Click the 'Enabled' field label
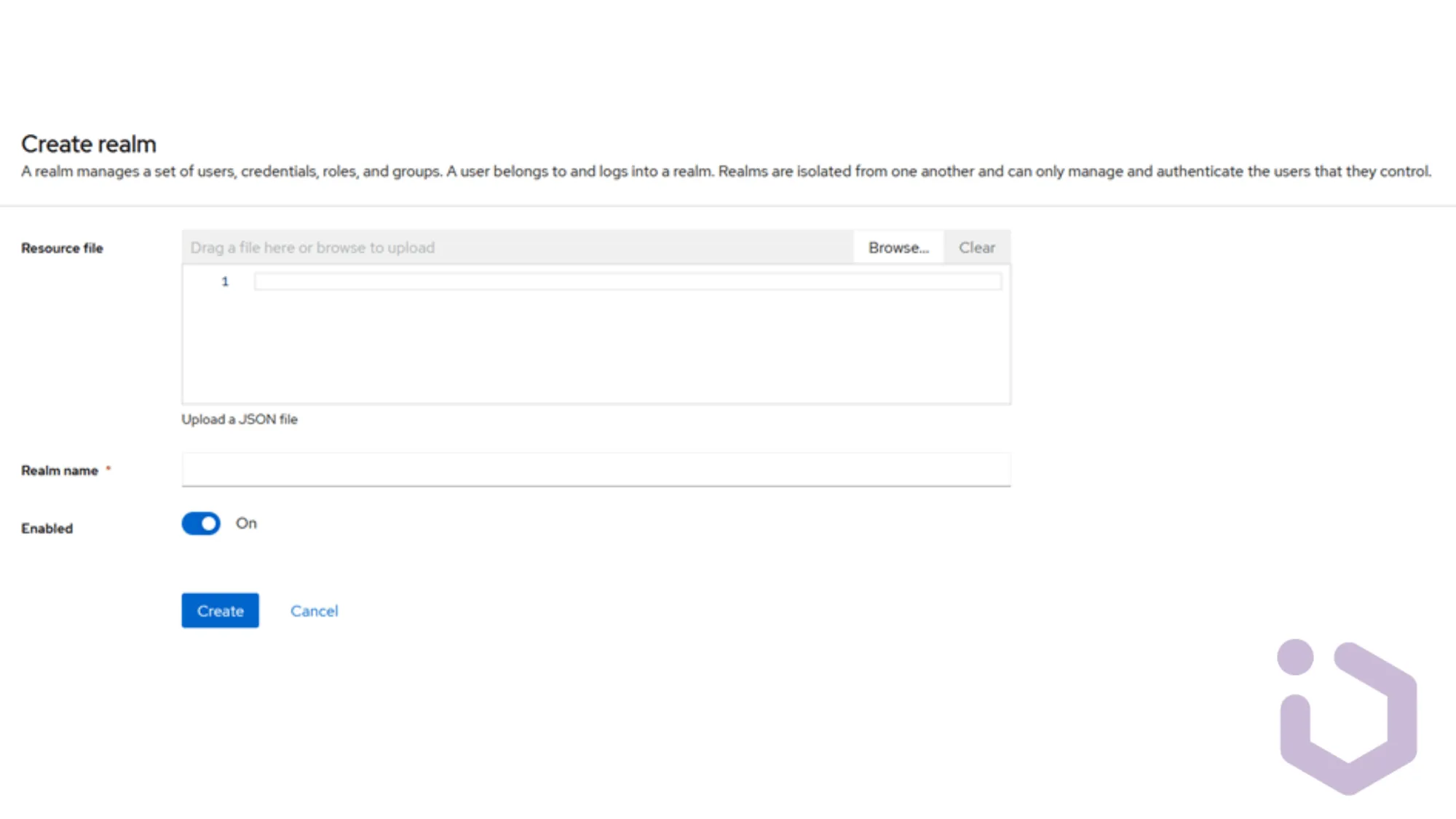Screen dimensions: 1456x819 [47, 529]
